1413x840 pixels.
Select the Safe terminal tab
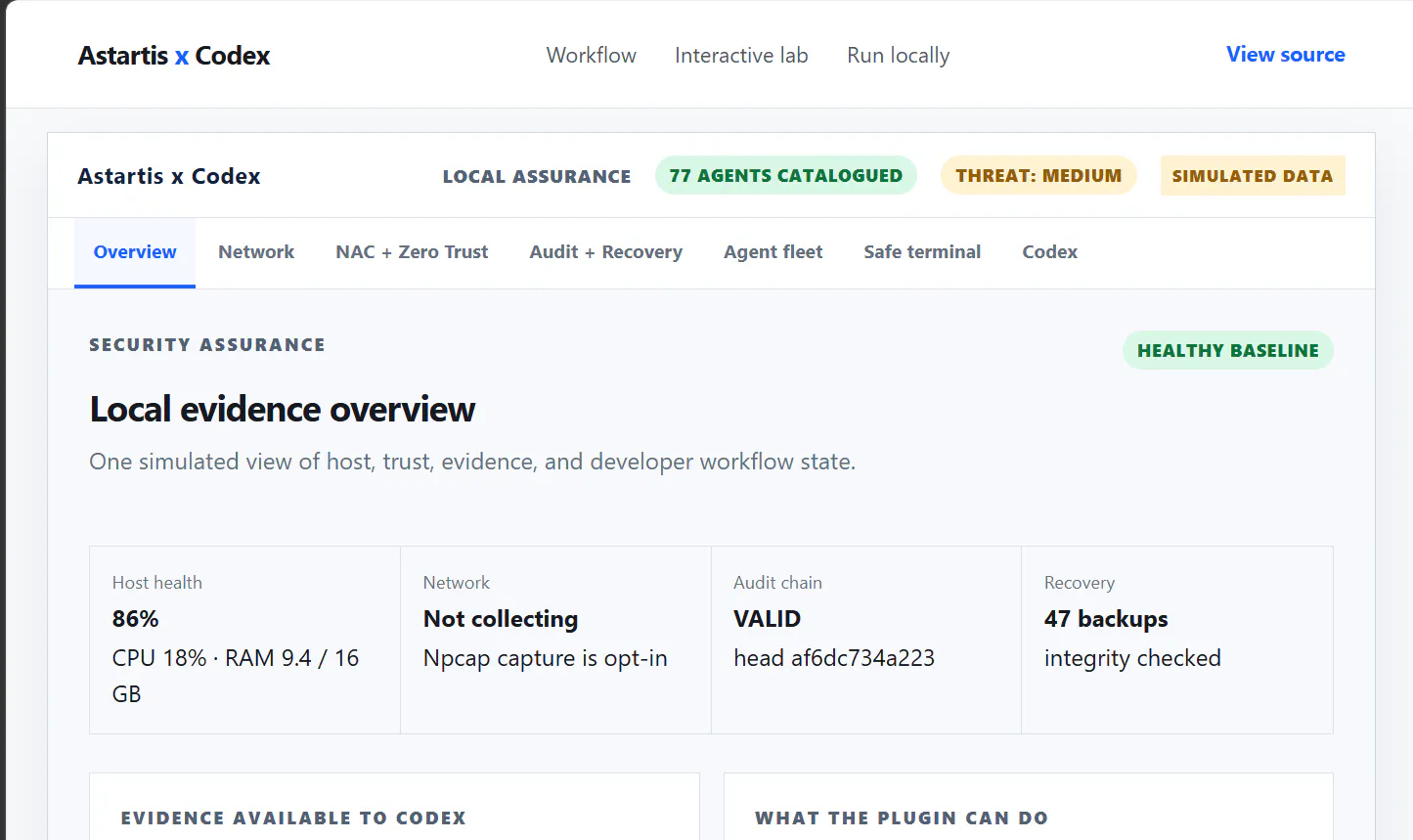click(x=922, y=252)
